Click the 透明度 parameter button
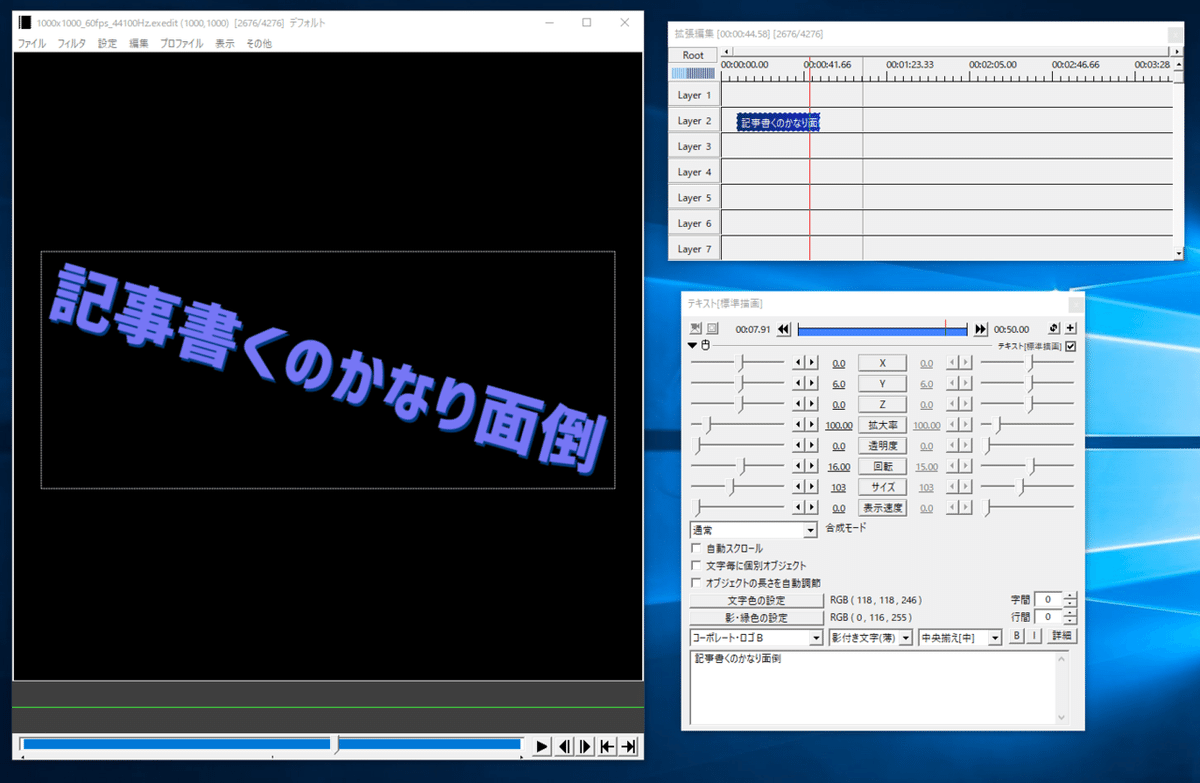 click(883, 446)
